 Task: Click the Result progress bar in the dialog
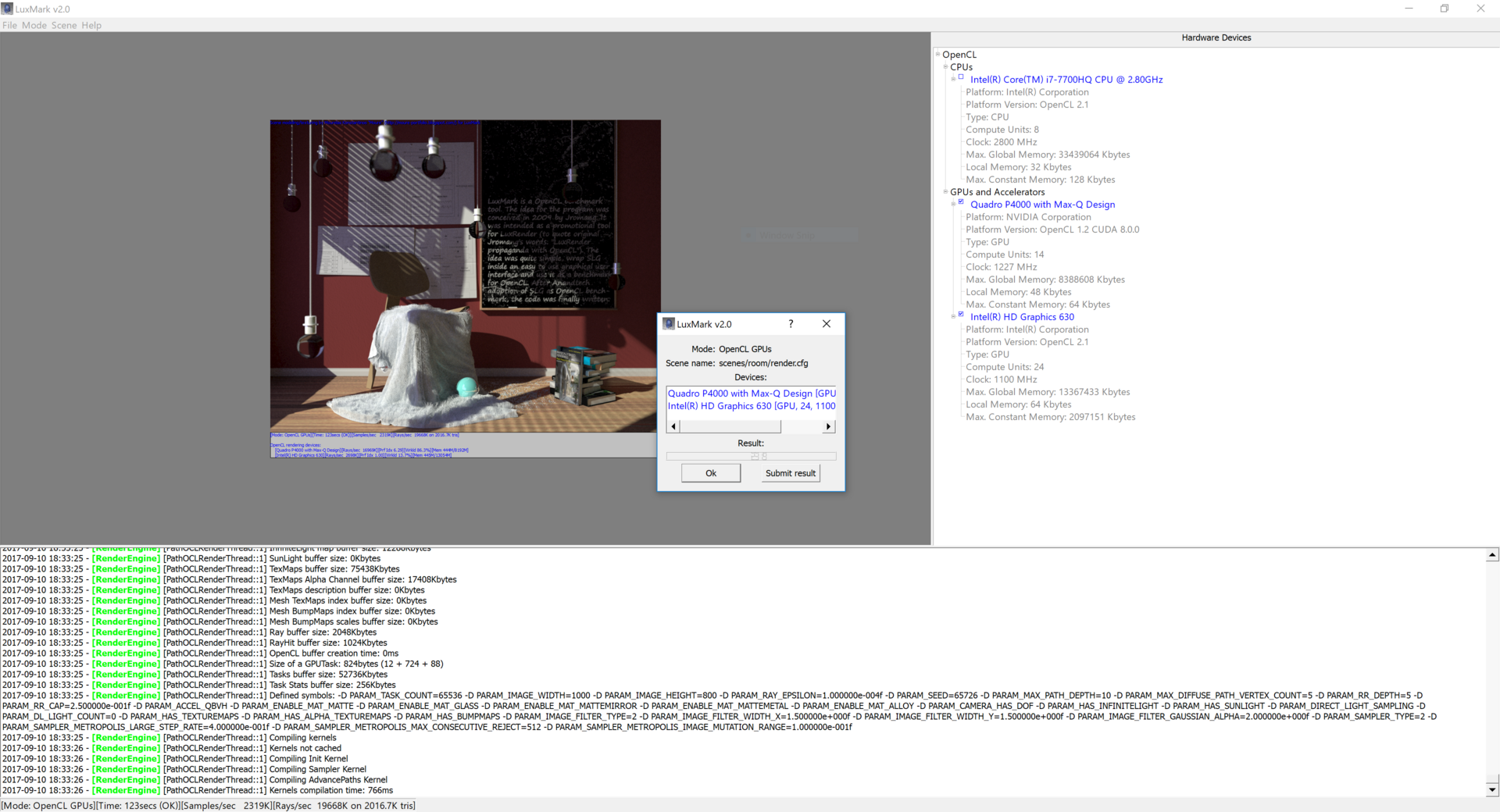pos(751,456)
